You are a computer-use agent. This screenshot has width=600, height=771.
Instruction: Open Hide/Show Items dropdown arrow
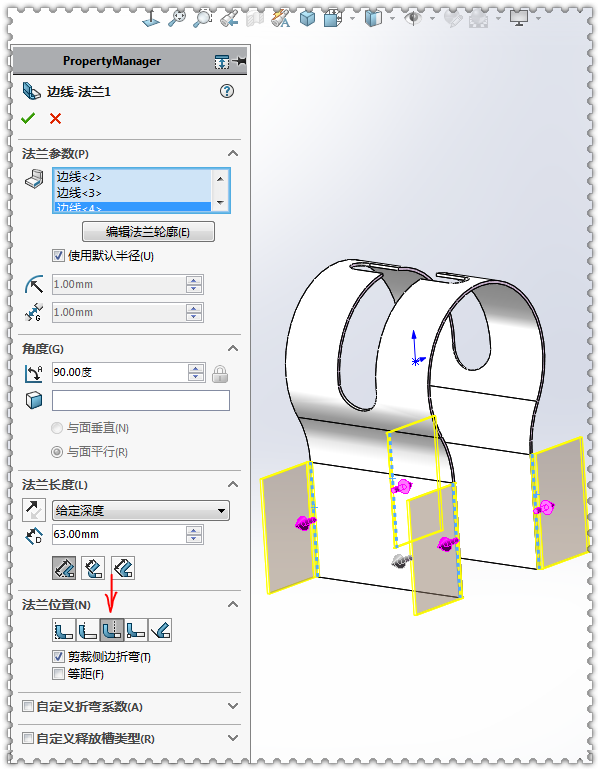[432, 19]
